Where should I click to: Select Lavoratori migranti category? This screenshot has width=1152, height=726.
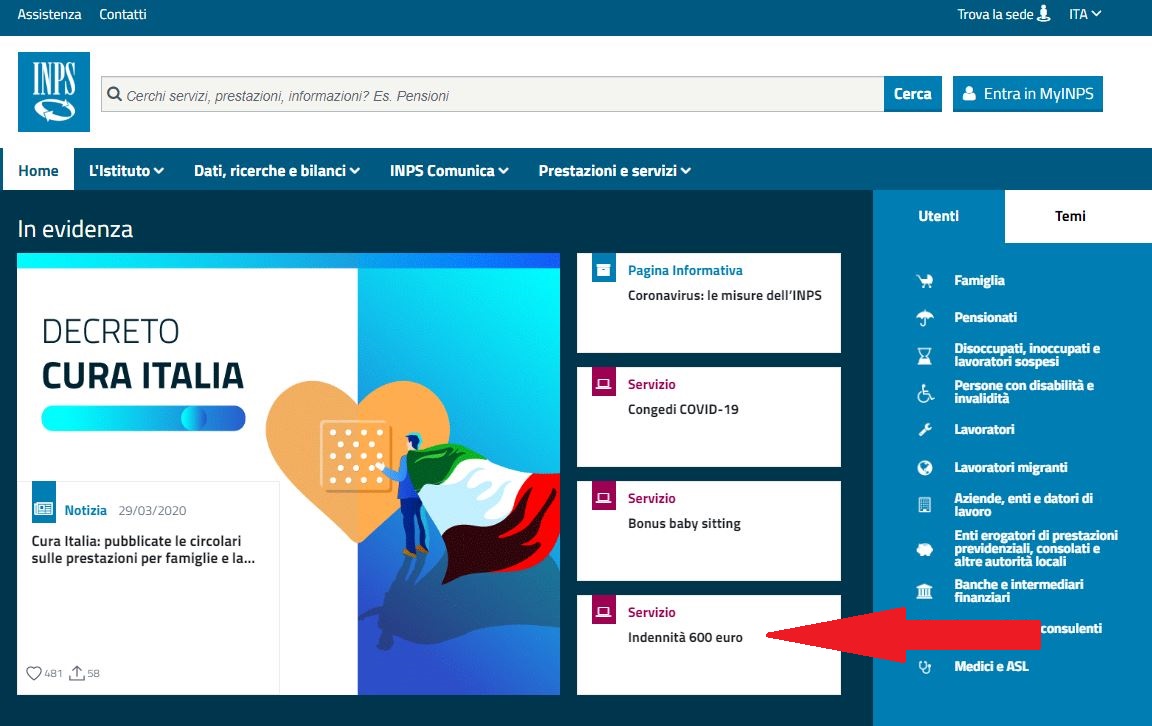tap(1010, 467)
